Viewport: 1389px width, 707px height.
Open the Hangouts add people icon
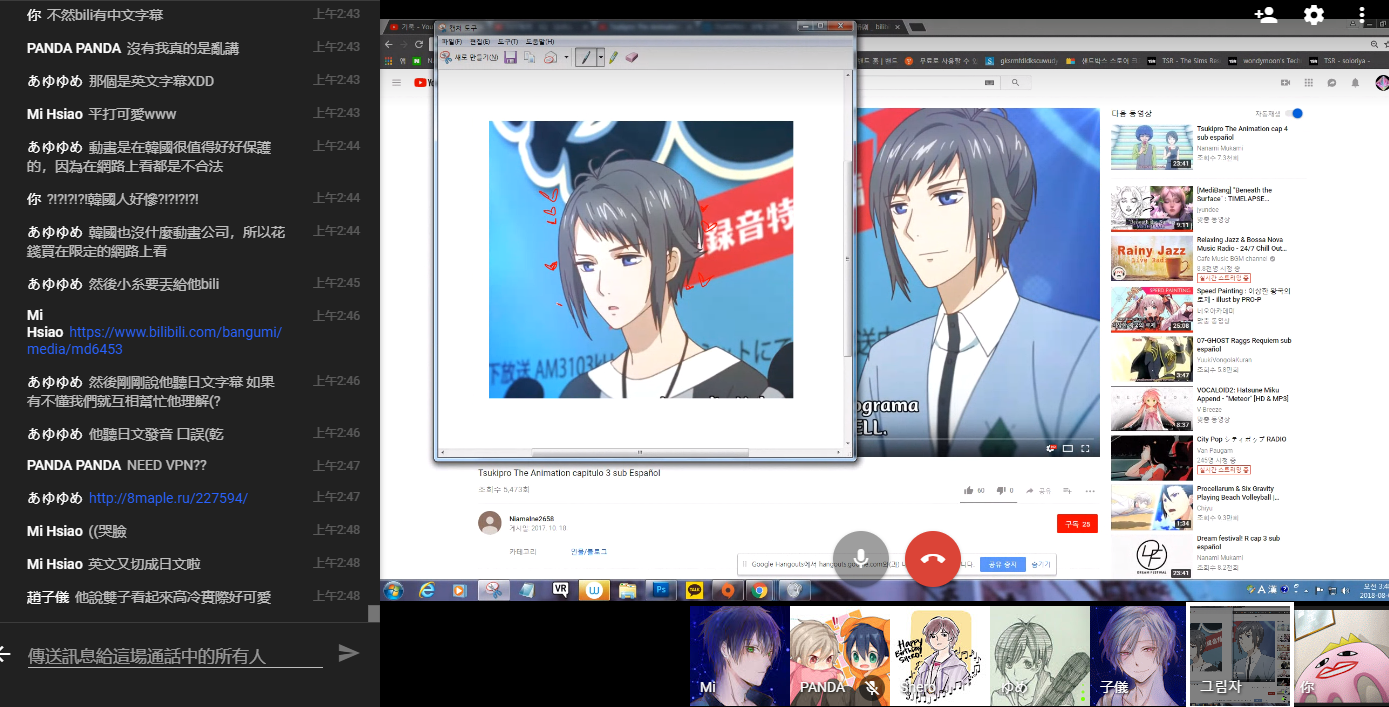[x=1265, y=14]
